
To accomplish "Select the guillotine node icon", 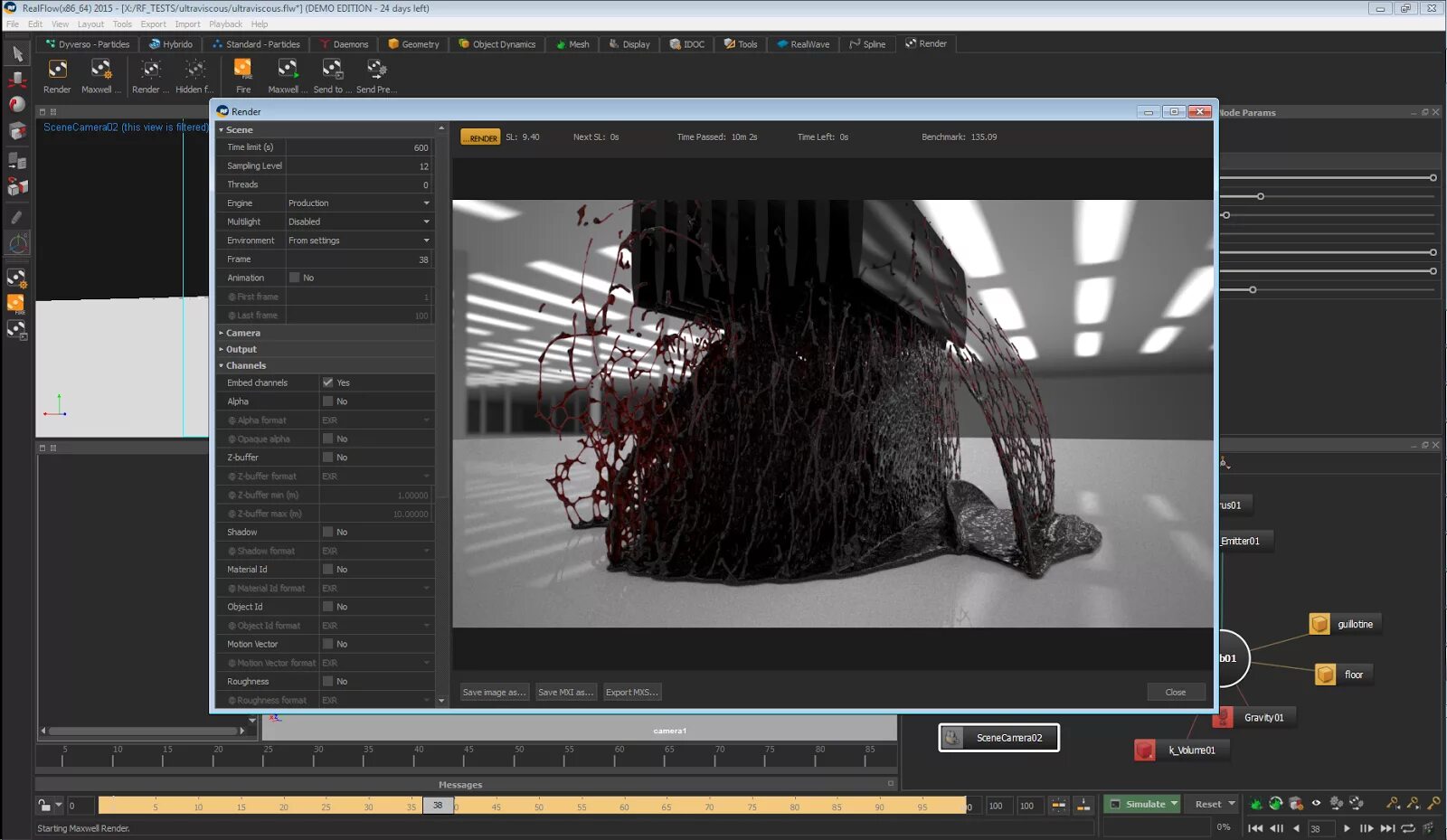I will click(1319, 624).
